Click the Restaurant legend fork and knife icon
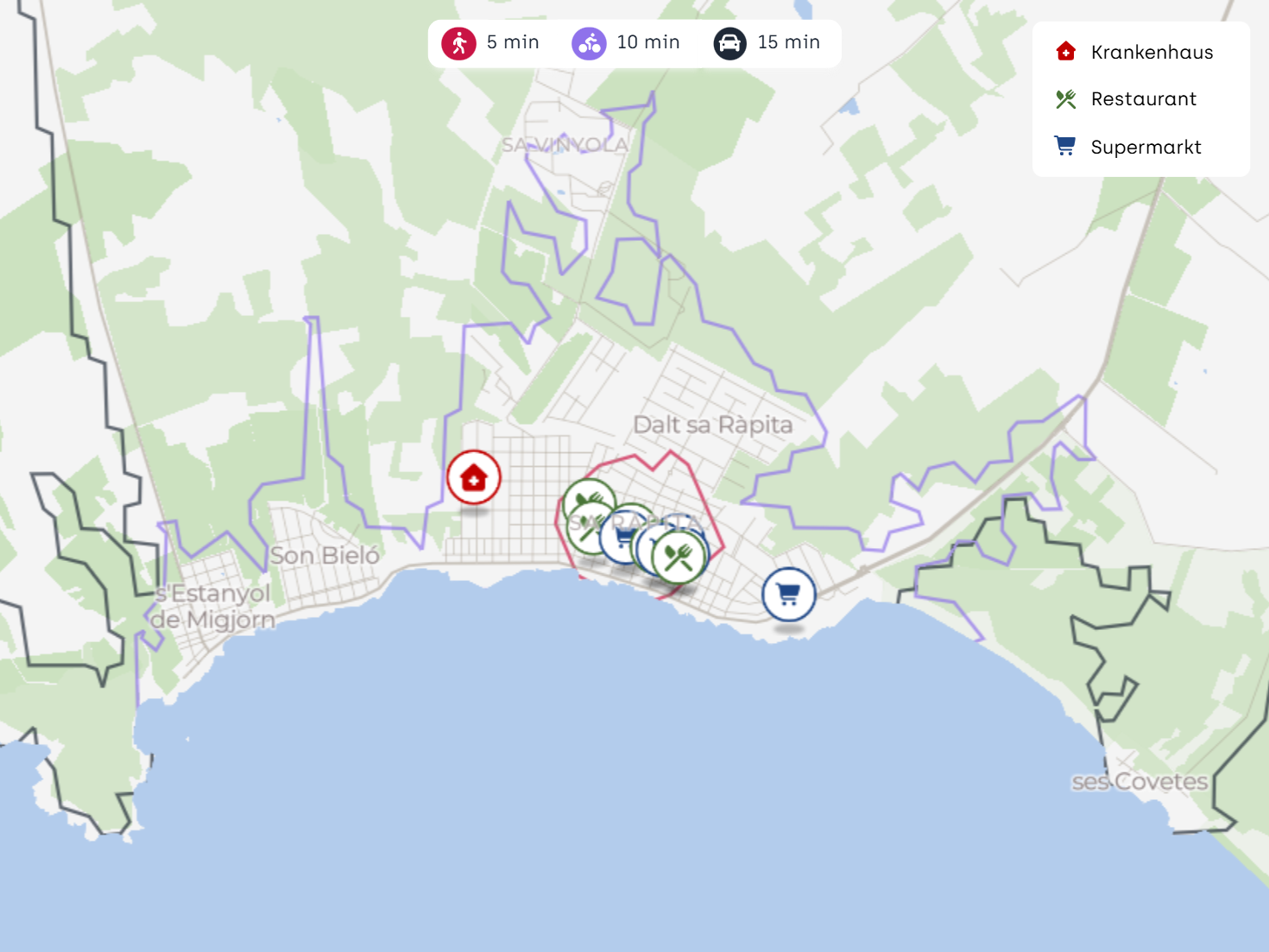 (1066, 99)
